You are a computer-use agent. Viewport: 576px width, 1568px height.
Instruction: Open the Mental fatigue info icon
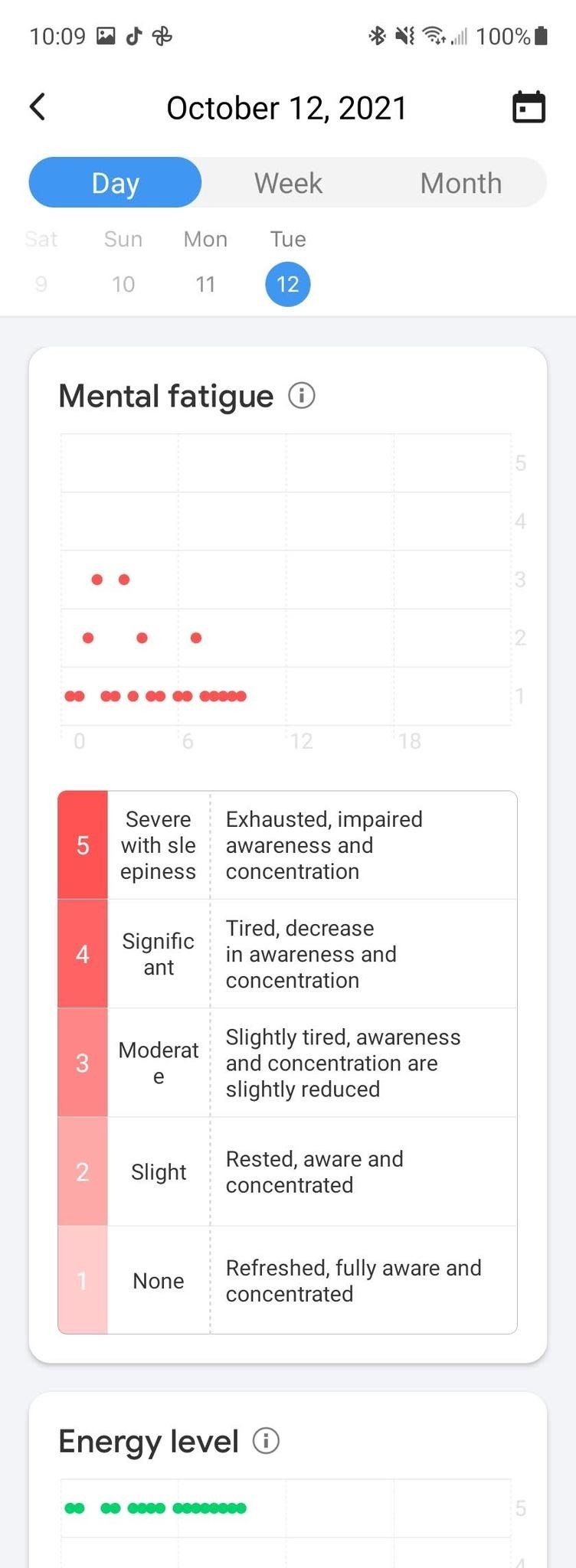point(302,396)
